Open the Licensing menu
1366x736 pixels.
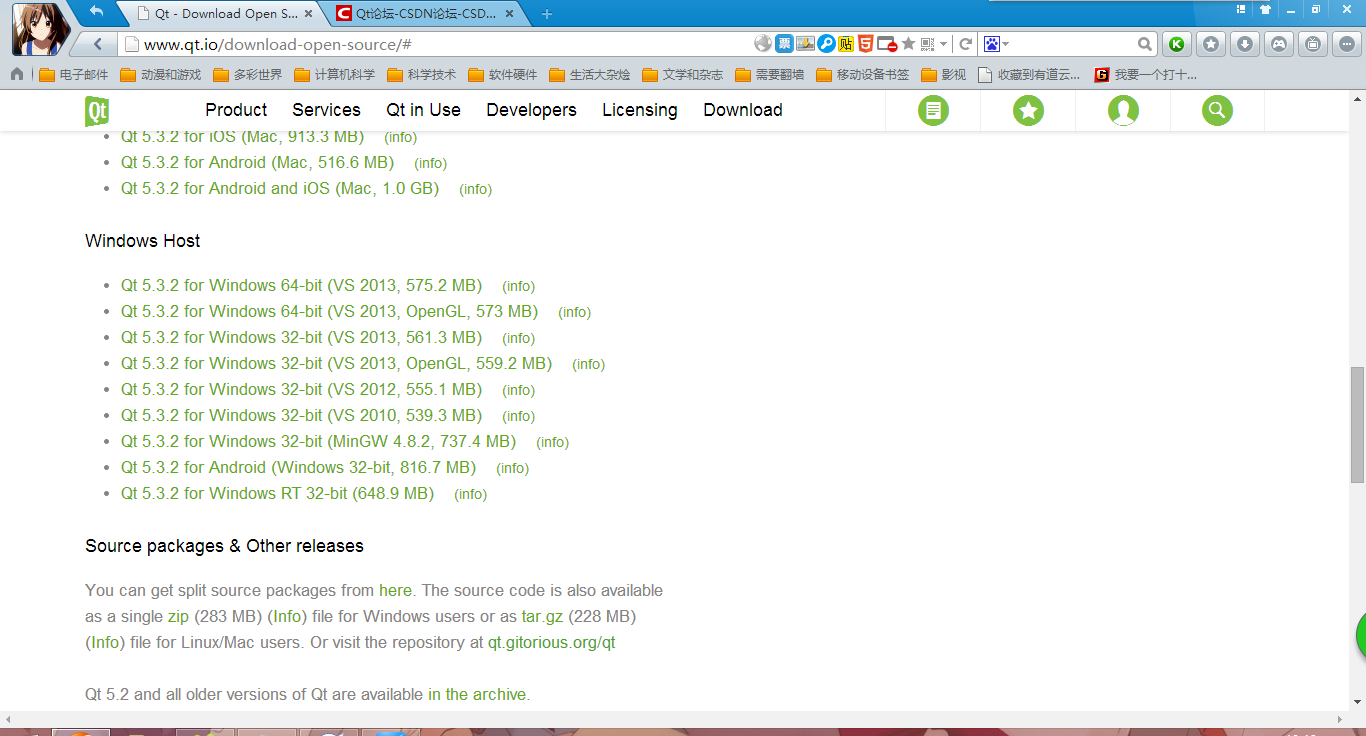click(x=640, y=110)
